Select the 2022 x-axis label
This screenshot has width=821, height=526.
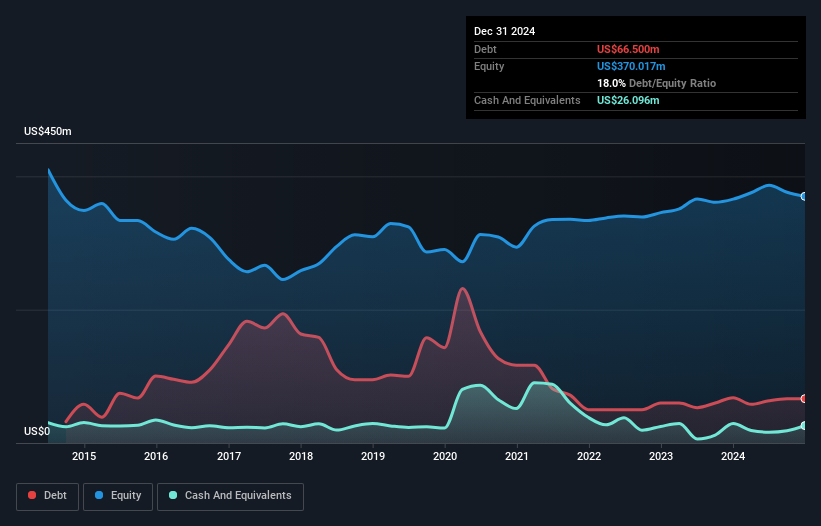[589, 456]
